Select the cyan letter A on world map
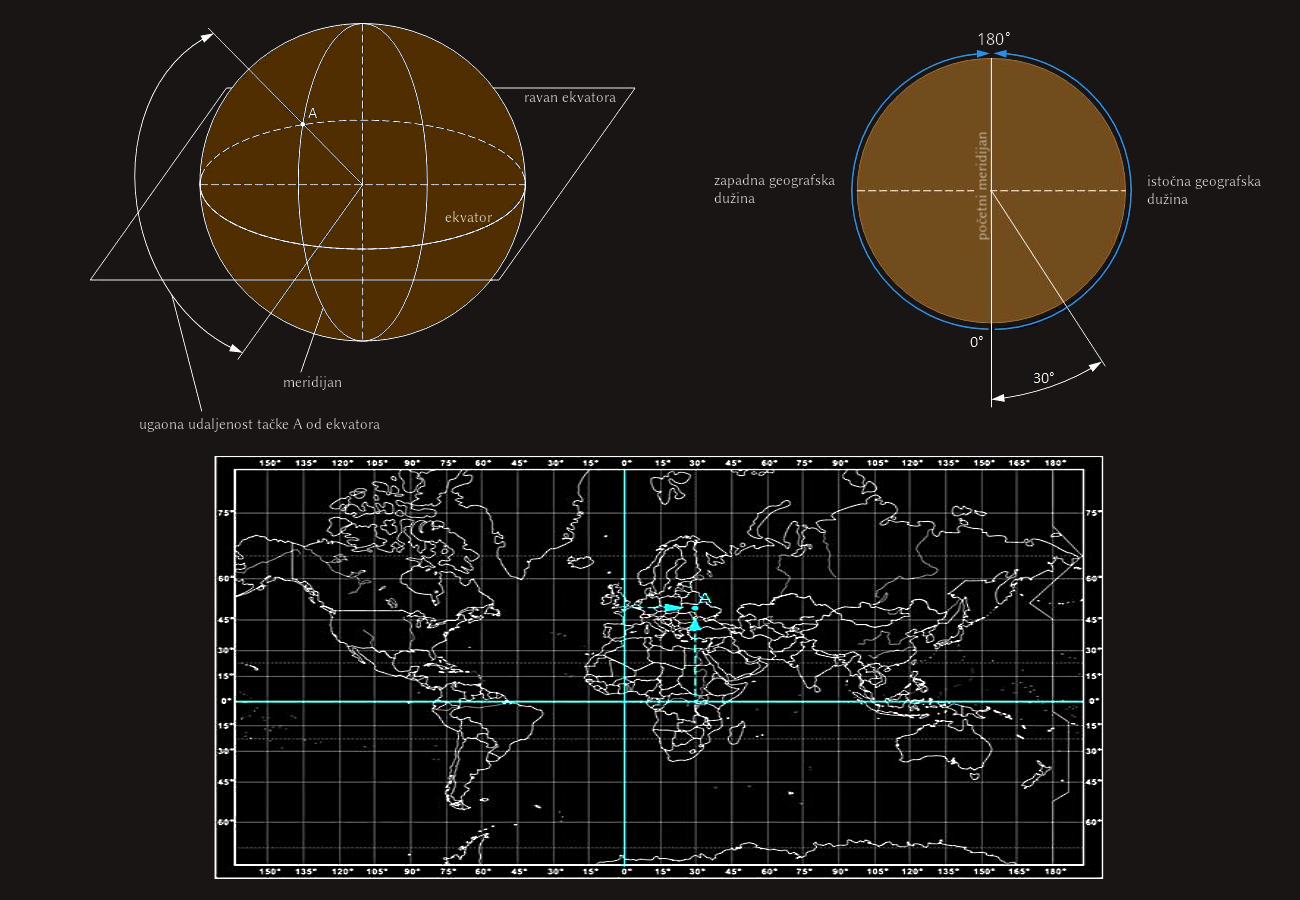 point(703,599)
